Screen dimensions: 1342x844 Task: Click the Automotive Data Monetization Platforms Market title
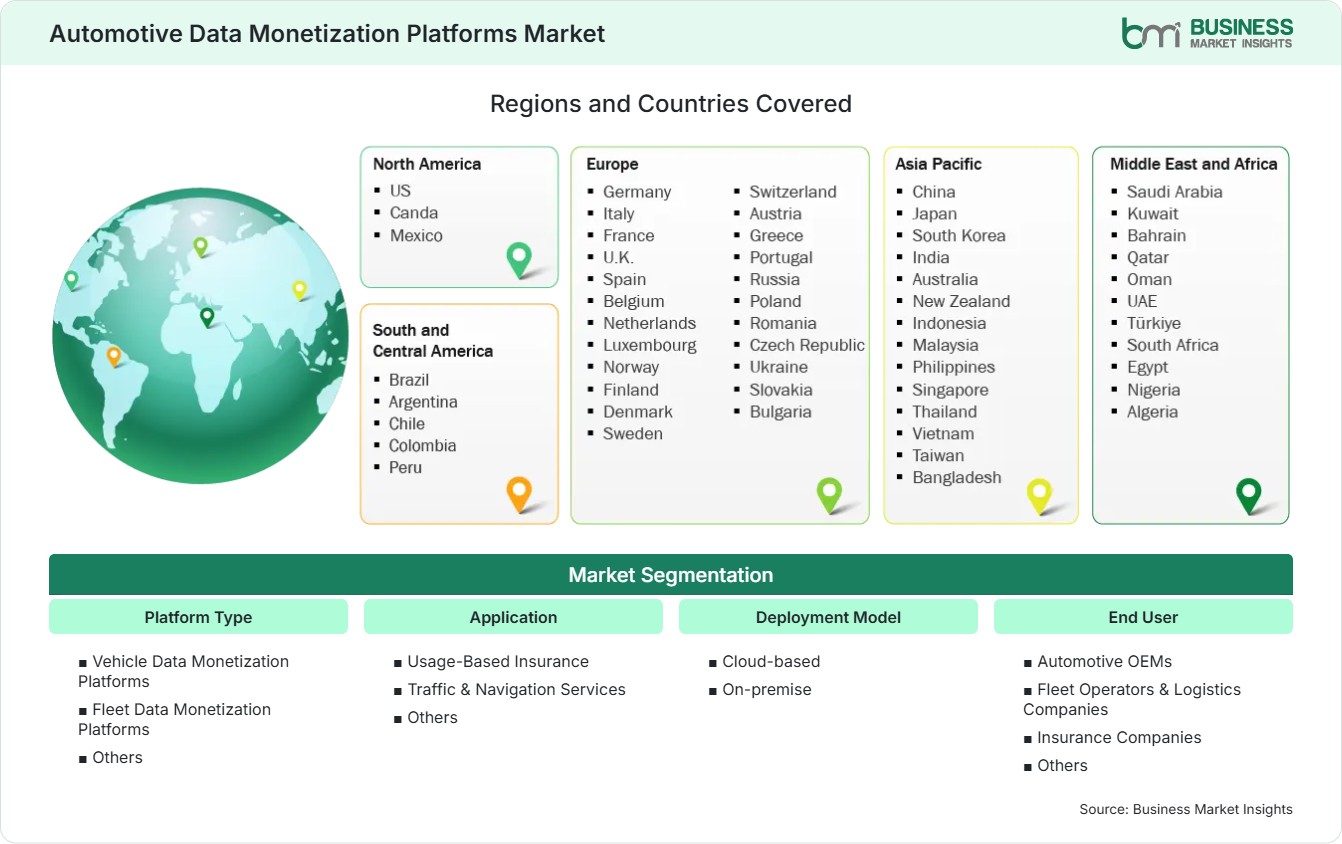(327, 33)
